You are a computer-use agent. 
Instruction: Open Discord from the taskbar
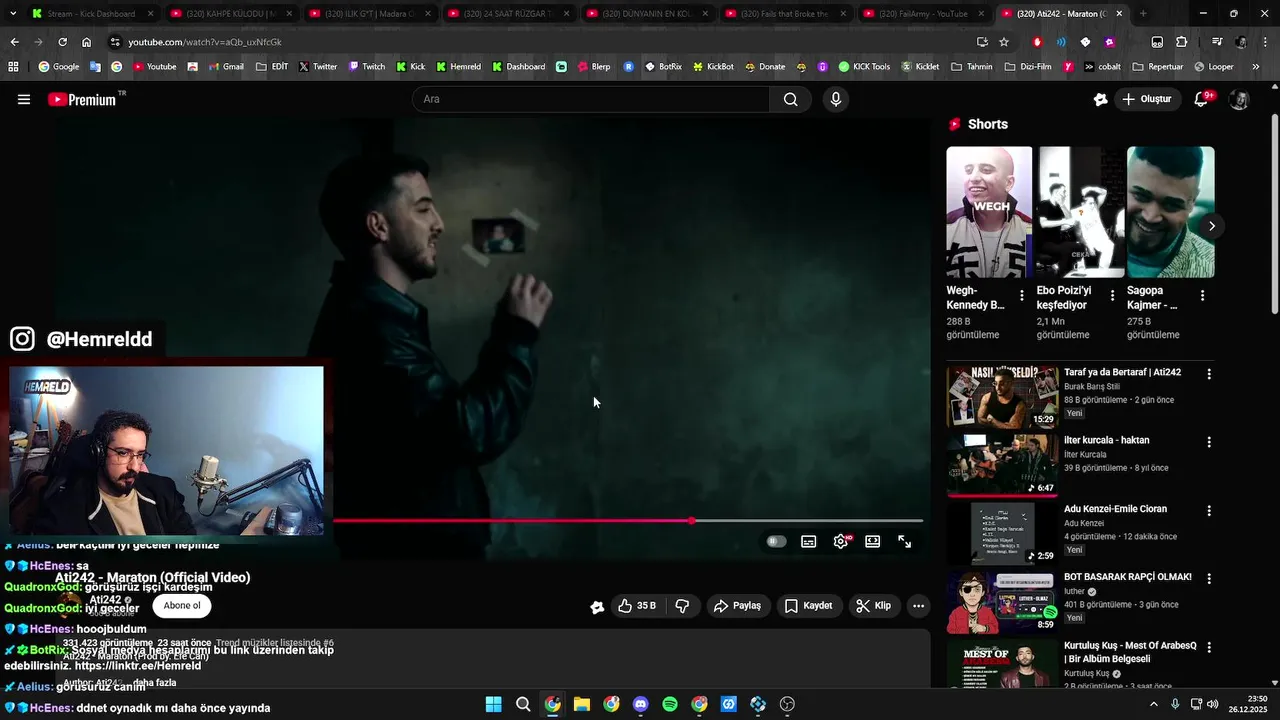click(x=641, y=704)
